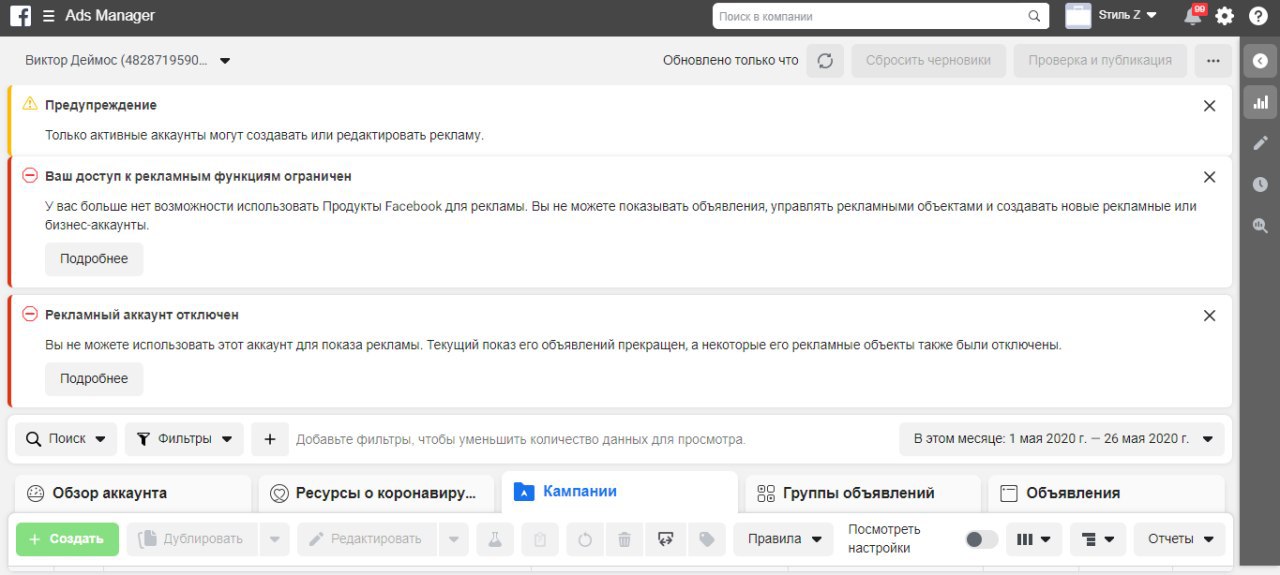Image resolution: width=1280 pixels, height=575 pixels.
Task: Click the trash delete icon
Action: click(x=624, y=539)
